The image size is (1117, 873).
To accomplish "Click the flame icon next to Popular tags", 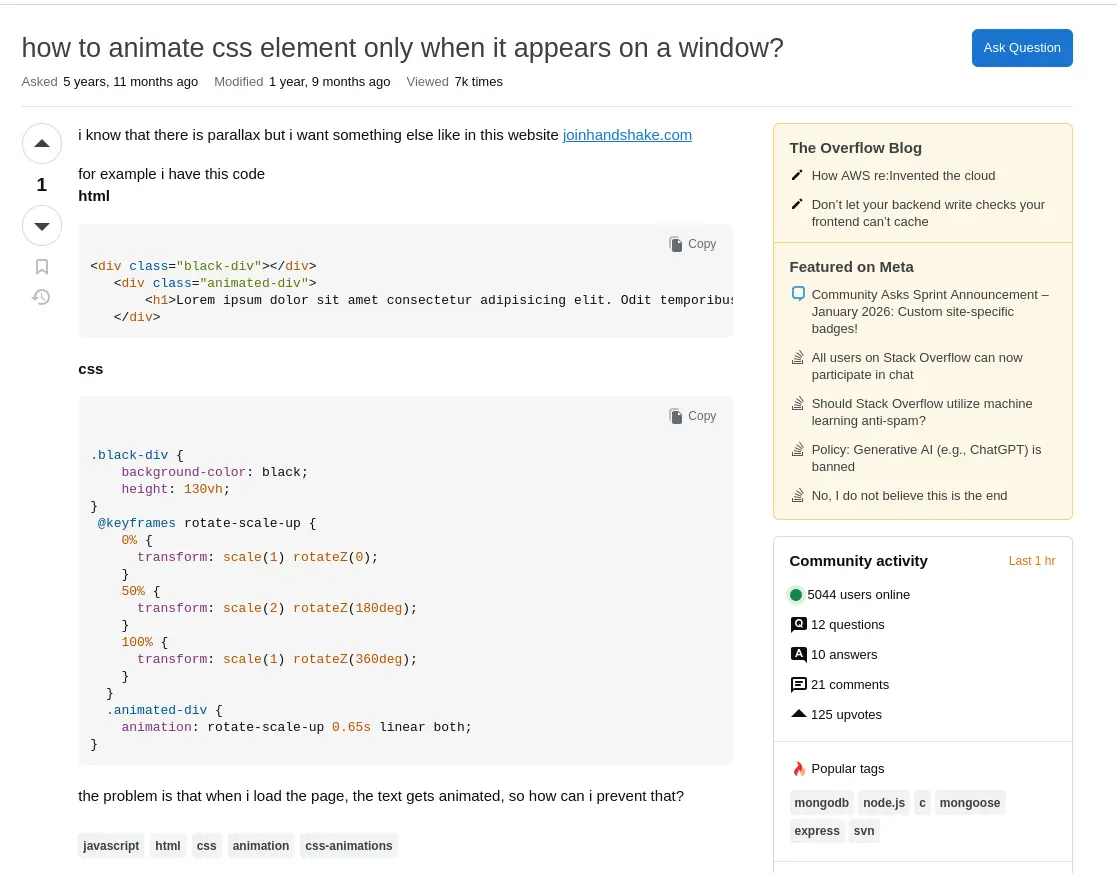I will 798,768.
